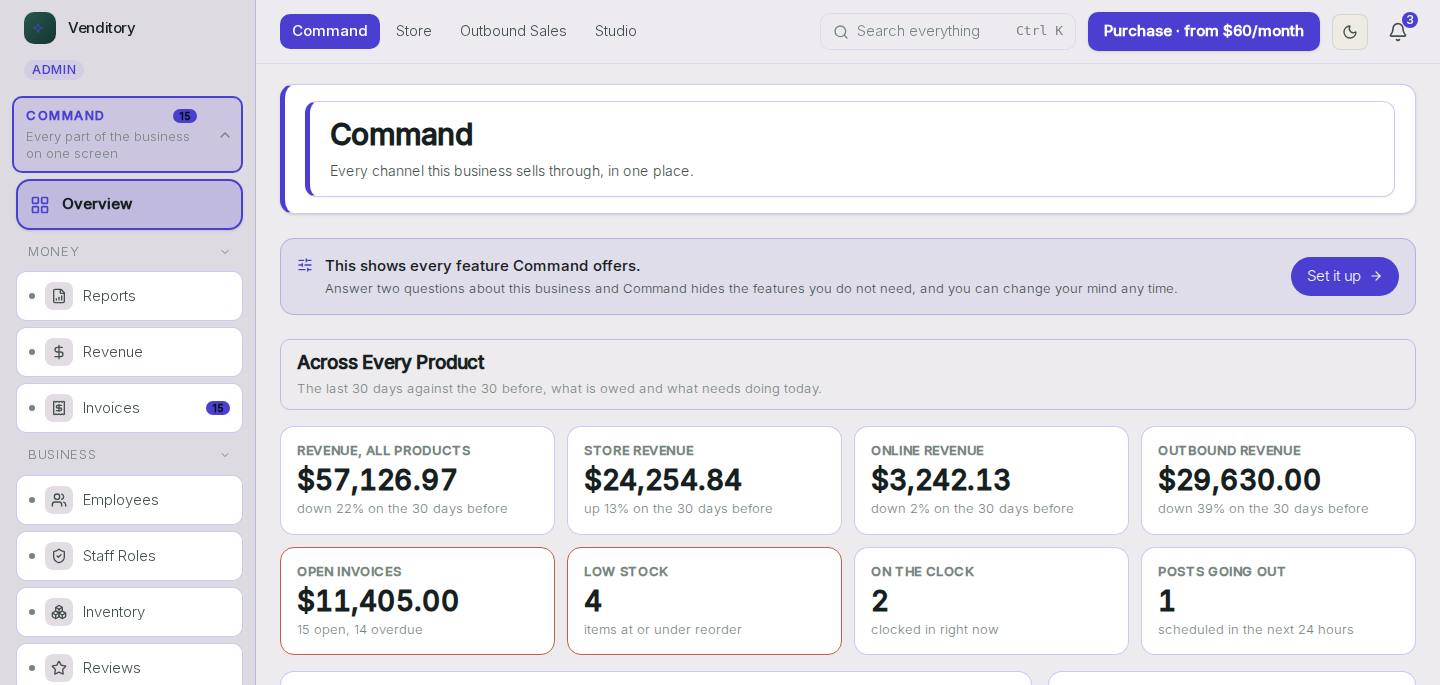This screenshot has width=1440, height=685.
Task: Open the Reports sidebar item icon
Action: pyautogui.click(x=59, y=296)
